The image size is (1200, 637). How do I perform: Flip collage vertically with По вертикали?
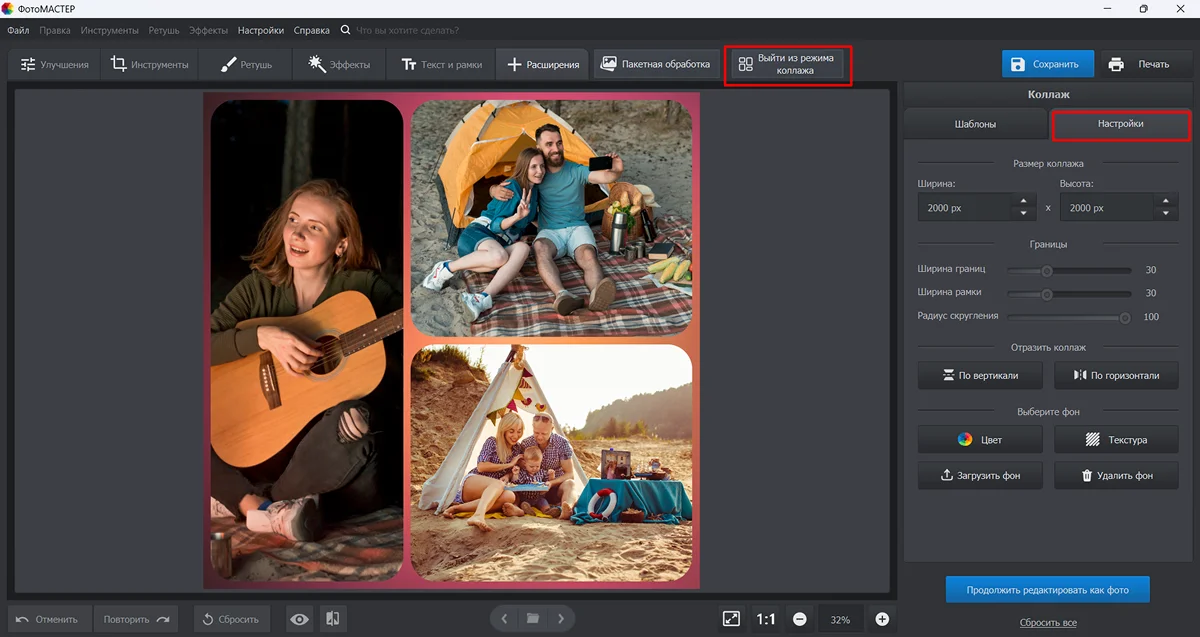click(980, 376)
